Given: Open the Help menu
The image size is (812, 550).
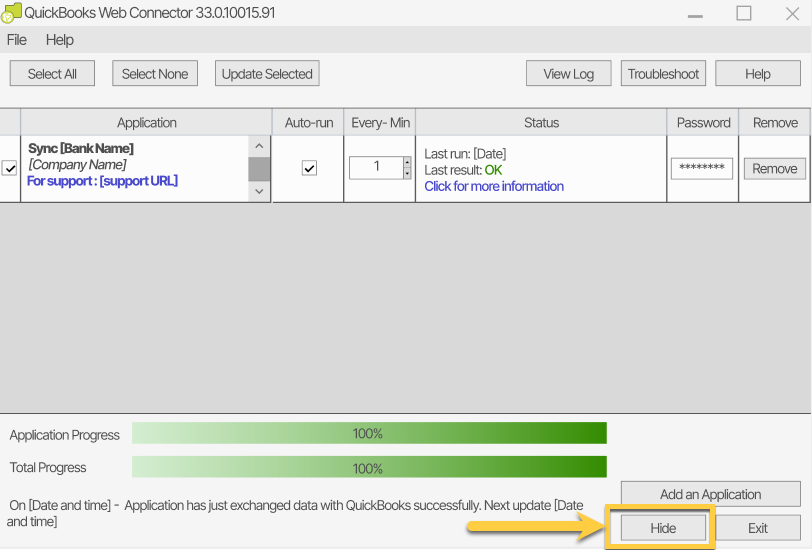Looking at the screenshot, I should point(60,40).
